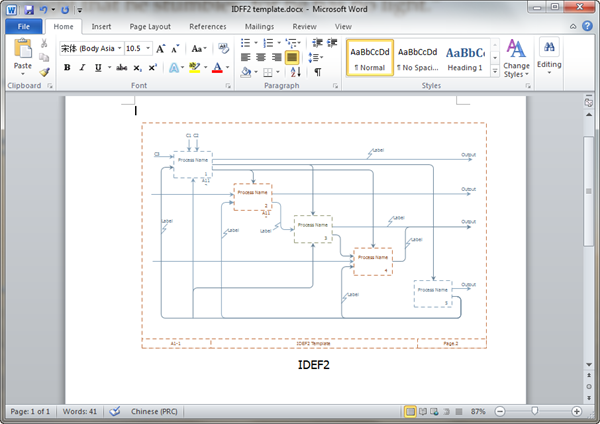Open the File menu button
Image resolution: width=600 pixels, height=424 pixels.
click(x=23, y=26)
